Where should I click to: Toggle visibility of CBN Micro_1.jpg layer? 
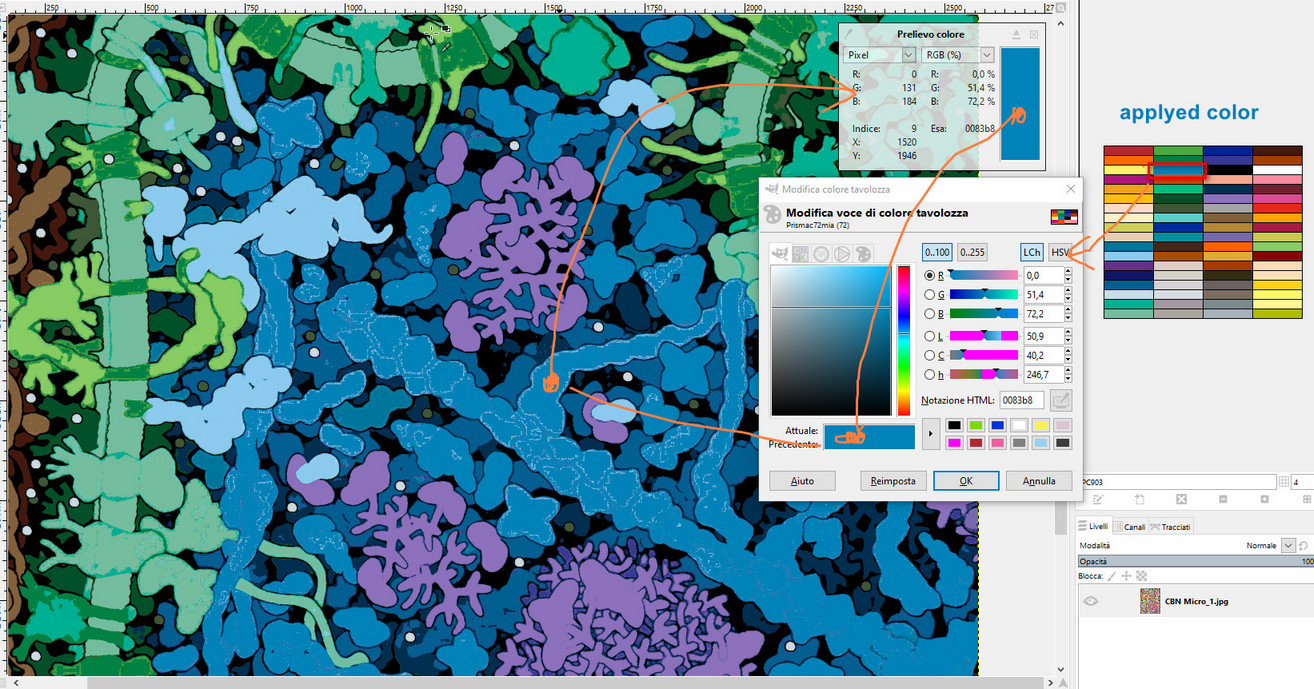pos(1091,601)
